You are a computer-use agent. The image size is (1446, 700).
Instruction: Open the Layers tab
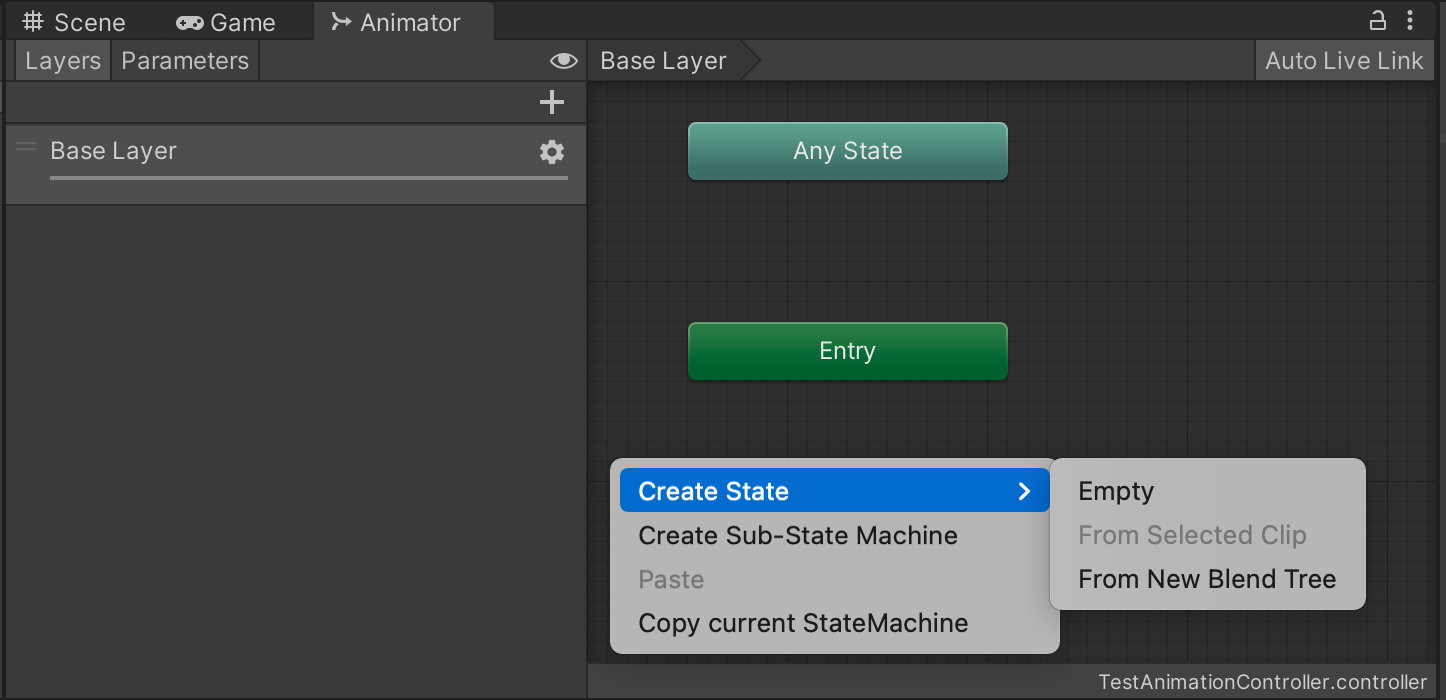[63, 61]
